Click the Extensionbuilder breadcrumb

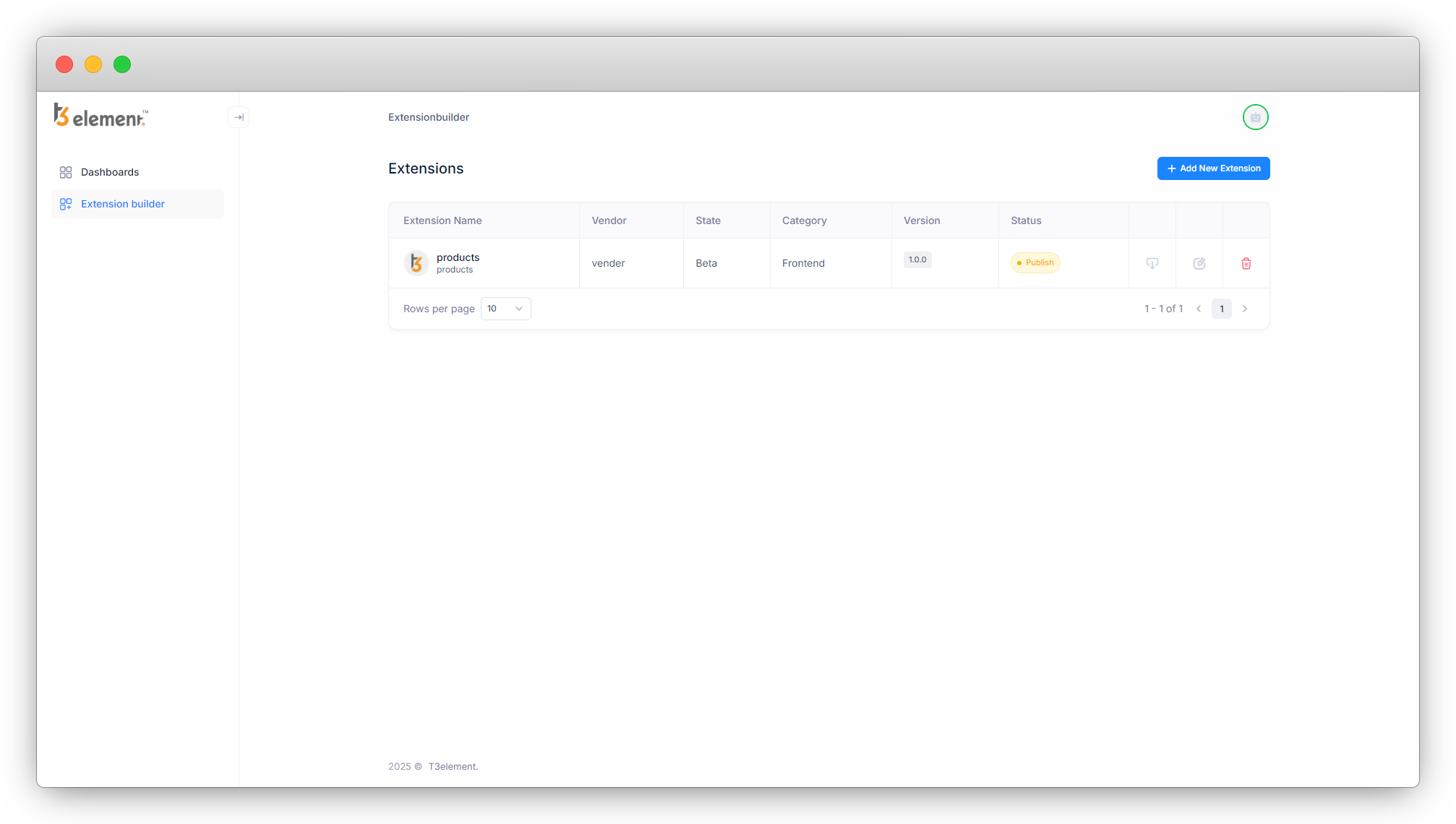[x=429, y=117]
